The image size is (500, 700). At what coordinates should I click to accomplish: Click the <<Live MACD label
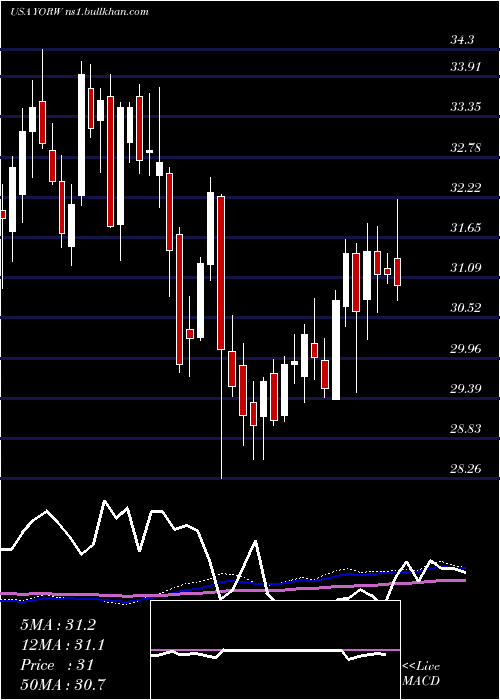(x=421, y=673)
